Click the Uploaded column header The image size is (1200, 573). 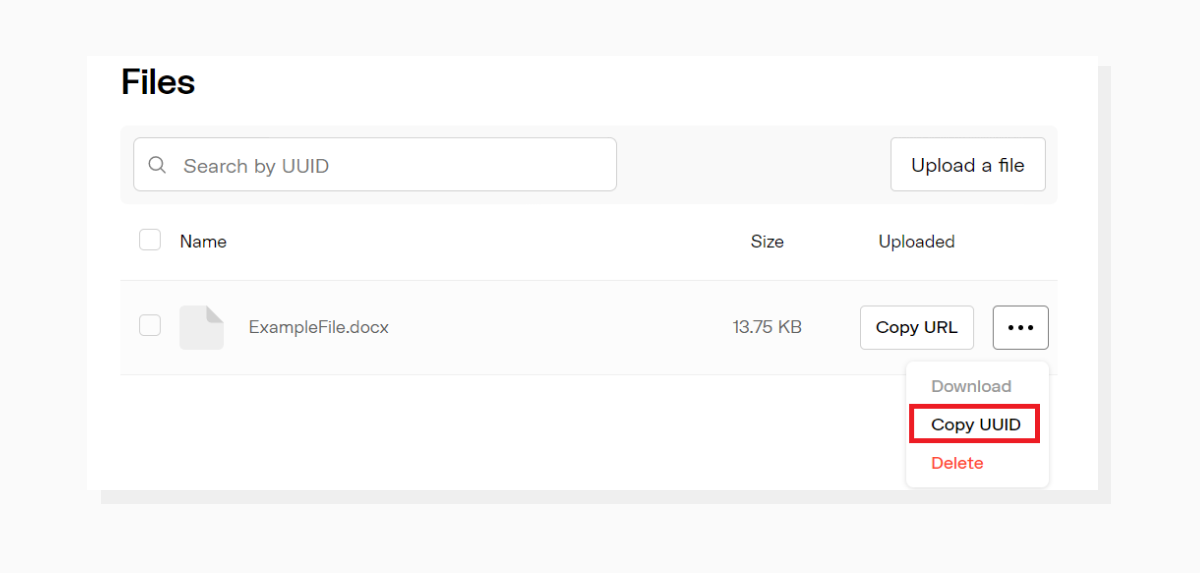coord(916,241)
